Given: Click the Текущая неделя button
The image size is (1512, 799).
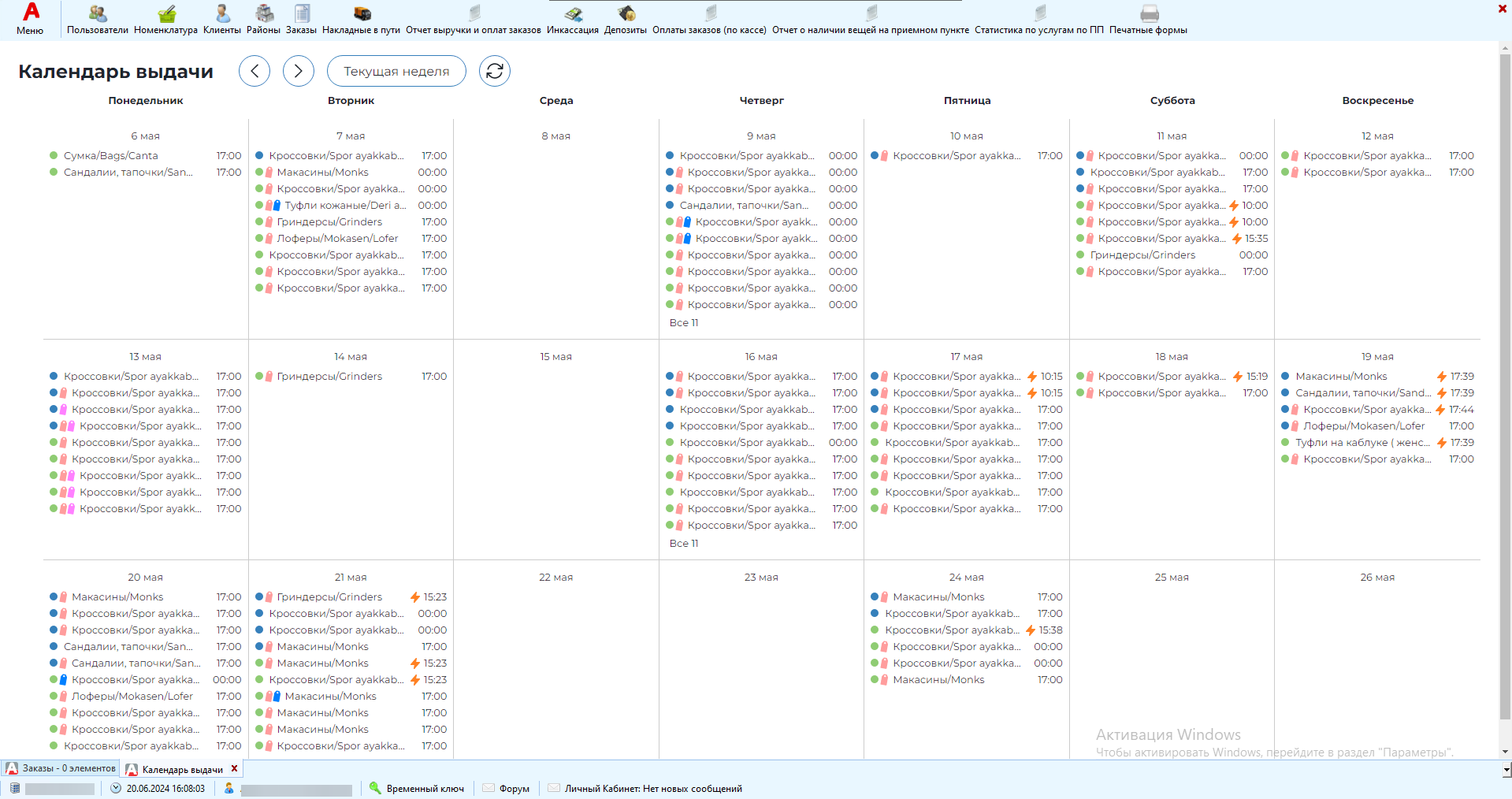Looking at the screenshot, I should click(x=396, y=71).
